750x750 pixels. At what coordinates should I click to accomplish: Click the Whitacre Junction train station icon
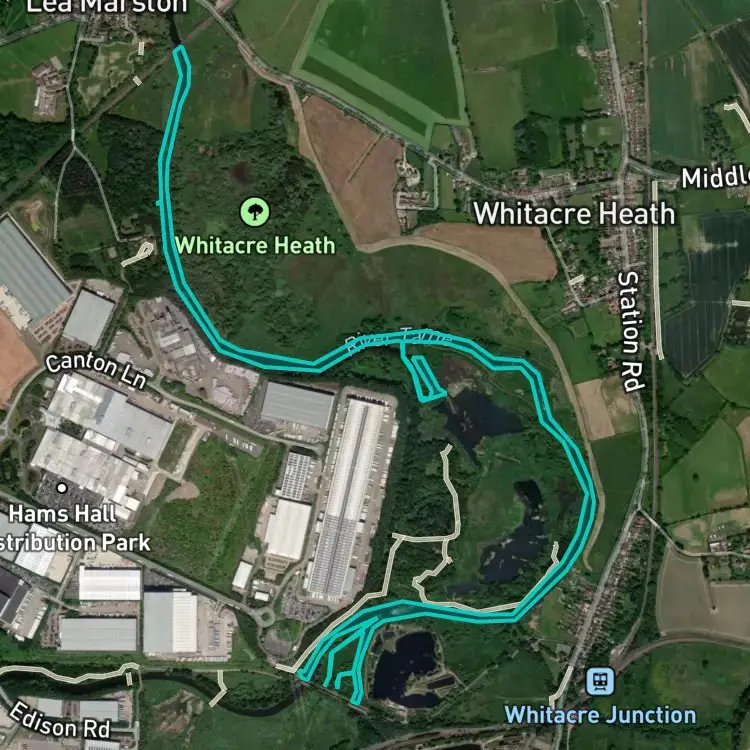click(600, 682)
